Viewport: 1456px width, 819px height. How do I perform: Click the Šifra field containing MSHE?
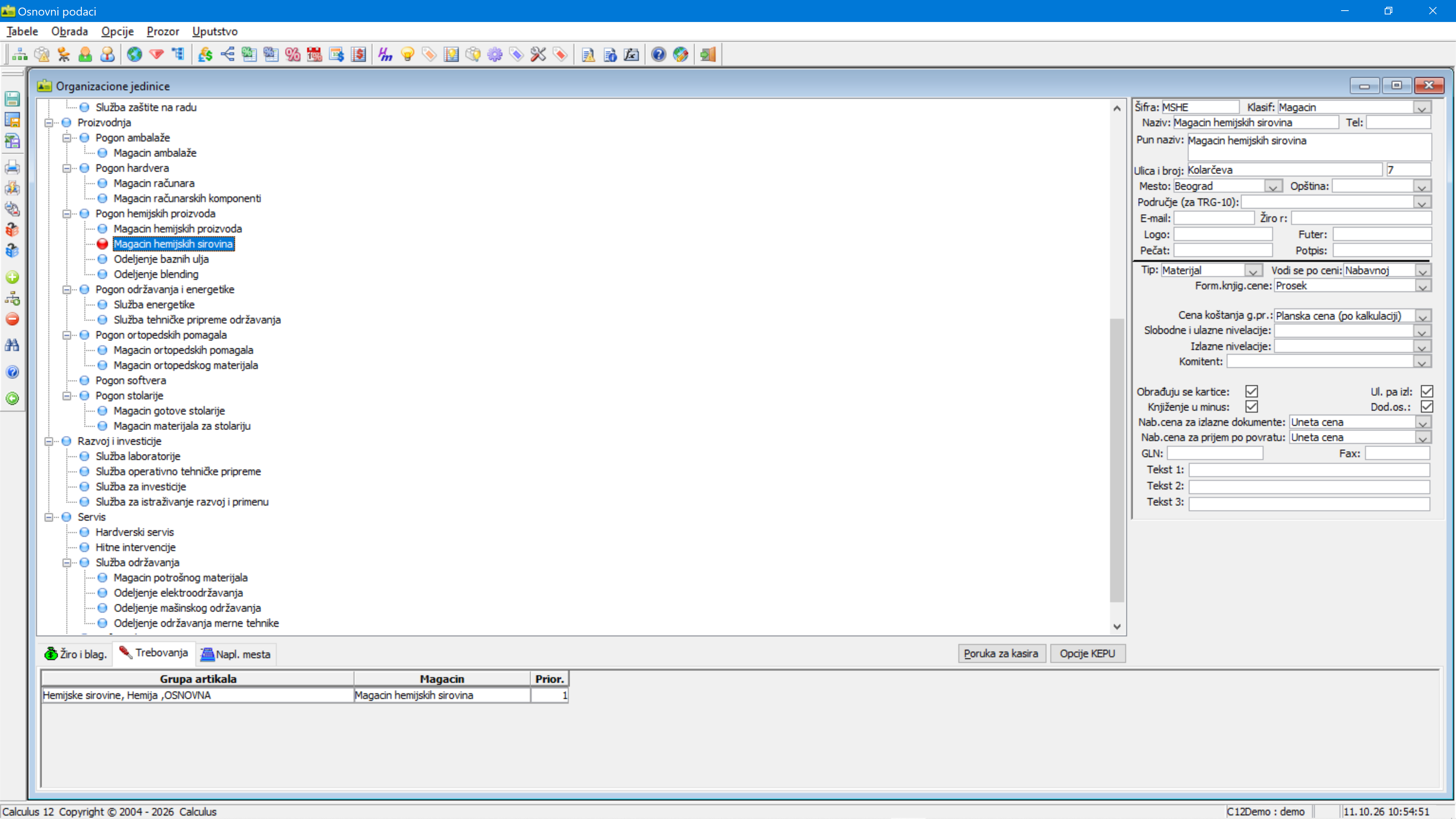tap(1200, 107)
